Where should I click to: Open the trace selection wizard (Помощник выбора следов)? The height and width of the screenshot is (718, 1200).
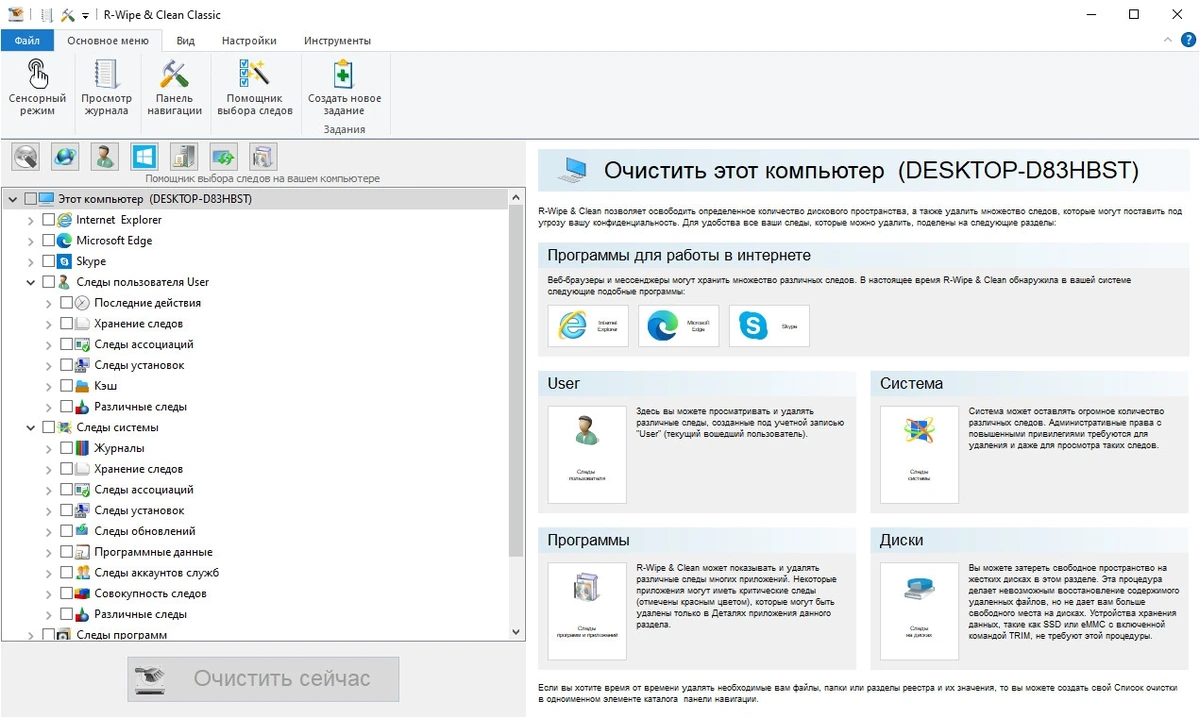pos(255,88)
